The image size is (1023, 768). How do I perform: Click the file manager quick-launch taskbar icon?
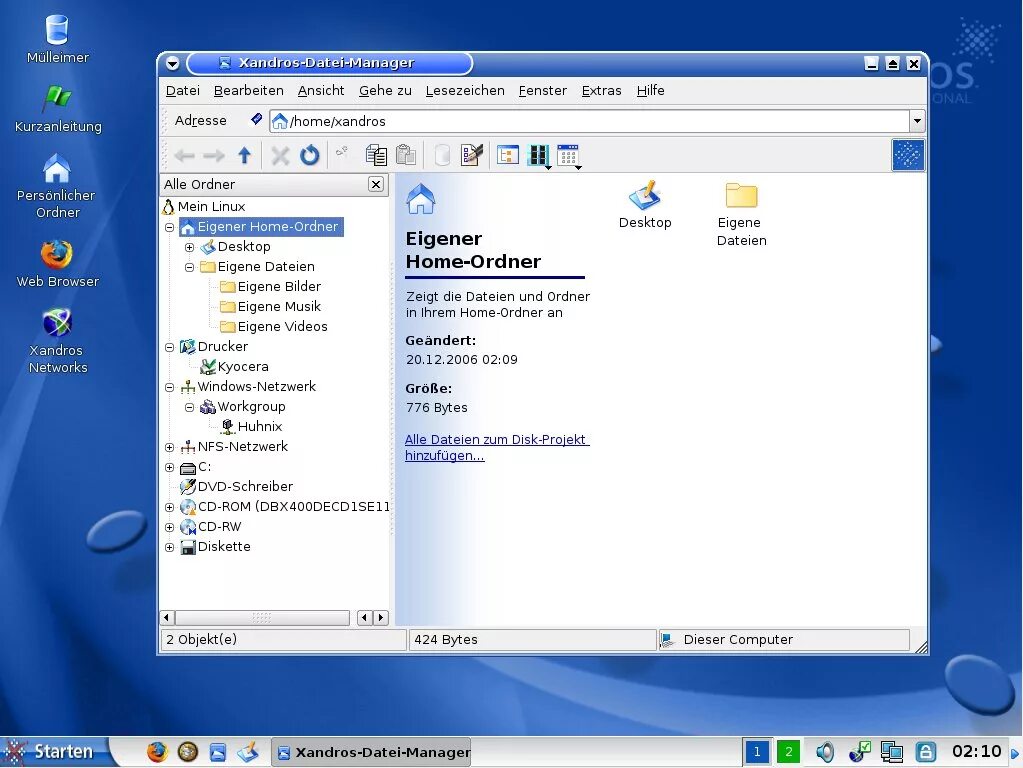pyautogui.click(x=218, y=752)
